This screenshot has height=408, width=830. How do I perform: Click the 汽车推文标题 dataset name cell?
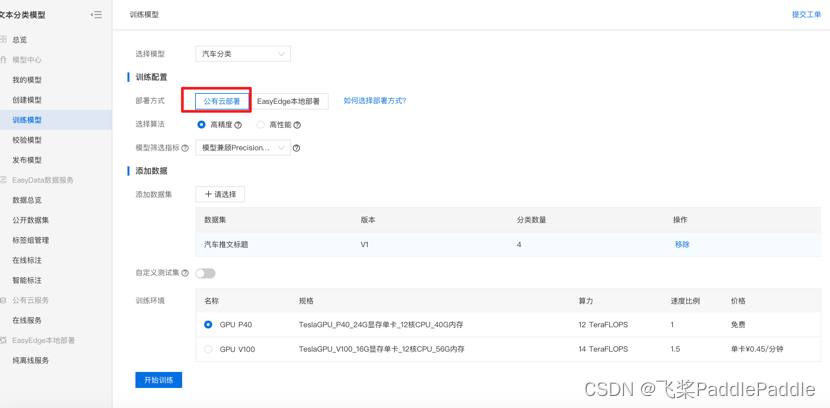[x=227, y=244]
